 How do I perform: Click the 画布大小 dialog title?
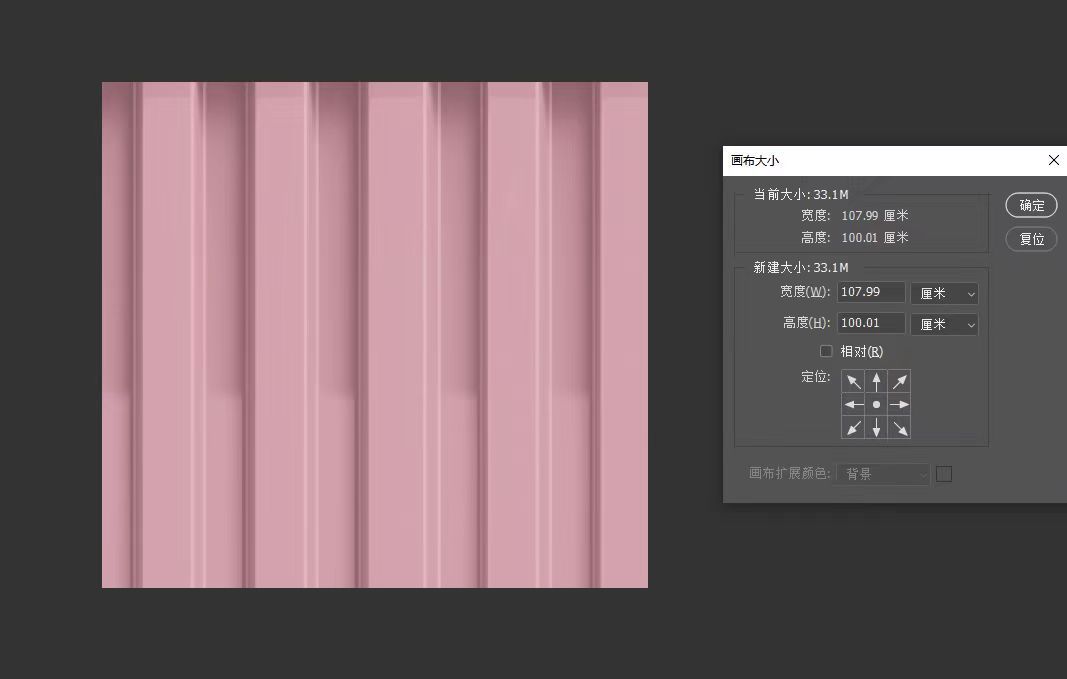[x=755, y=161]
